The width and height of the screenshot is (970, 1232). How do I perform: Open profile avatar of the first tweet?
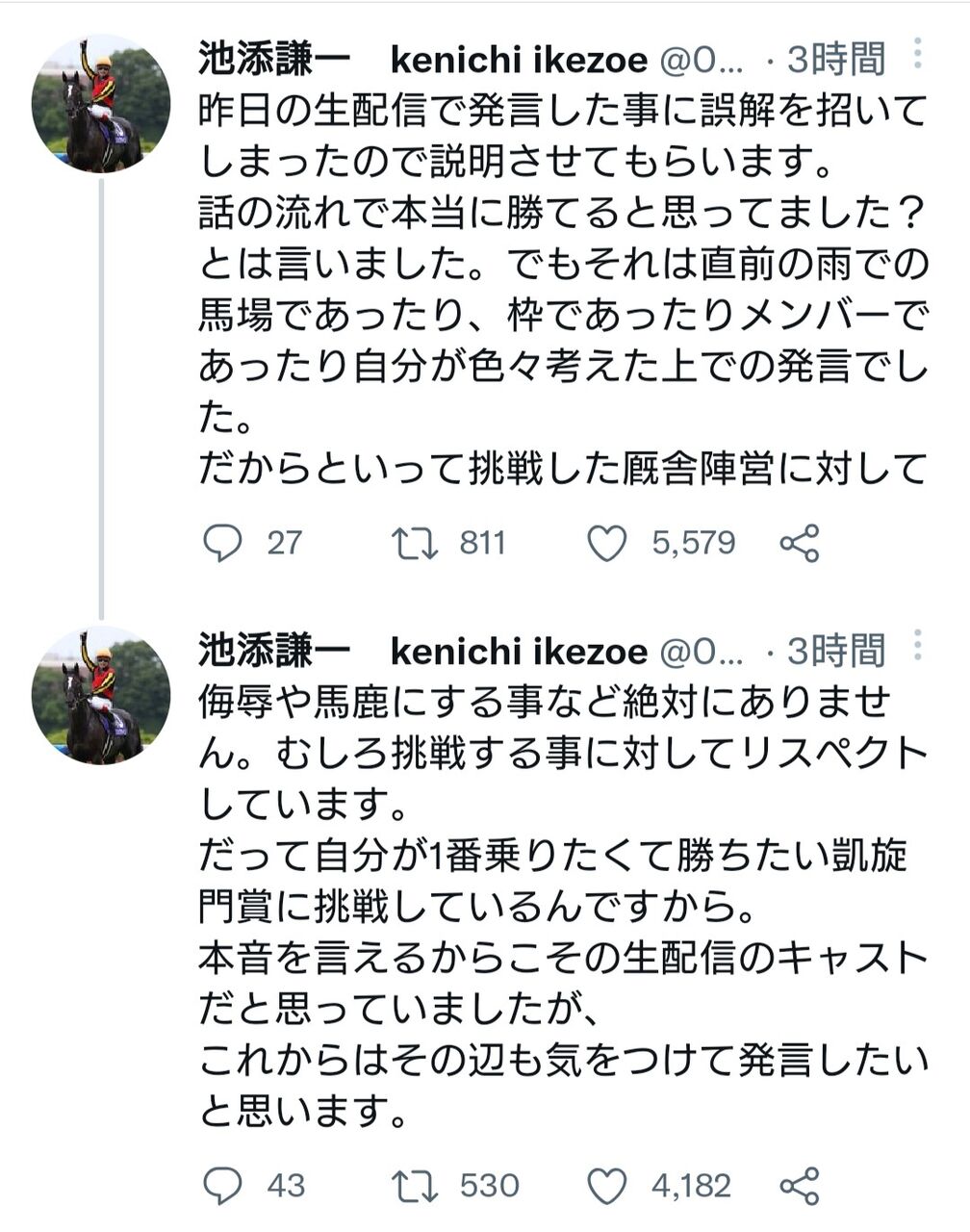pyautogui.click(x=100, y=104)
